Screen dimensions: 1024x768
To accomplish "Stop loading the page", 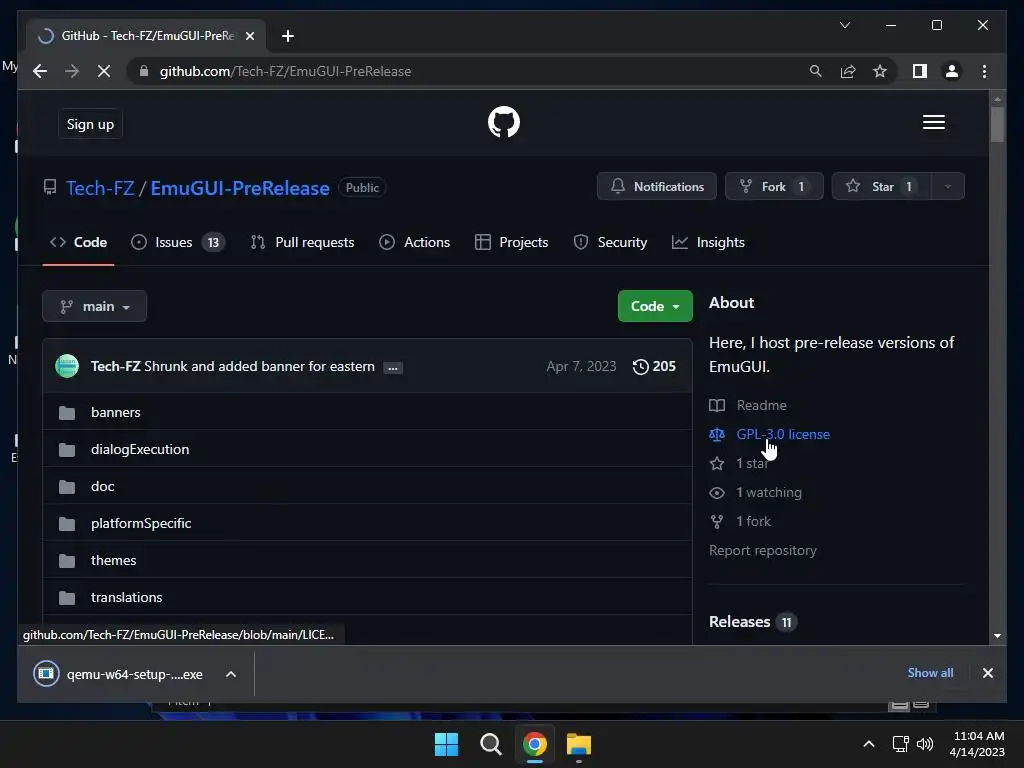I will (x=104, y=71).
